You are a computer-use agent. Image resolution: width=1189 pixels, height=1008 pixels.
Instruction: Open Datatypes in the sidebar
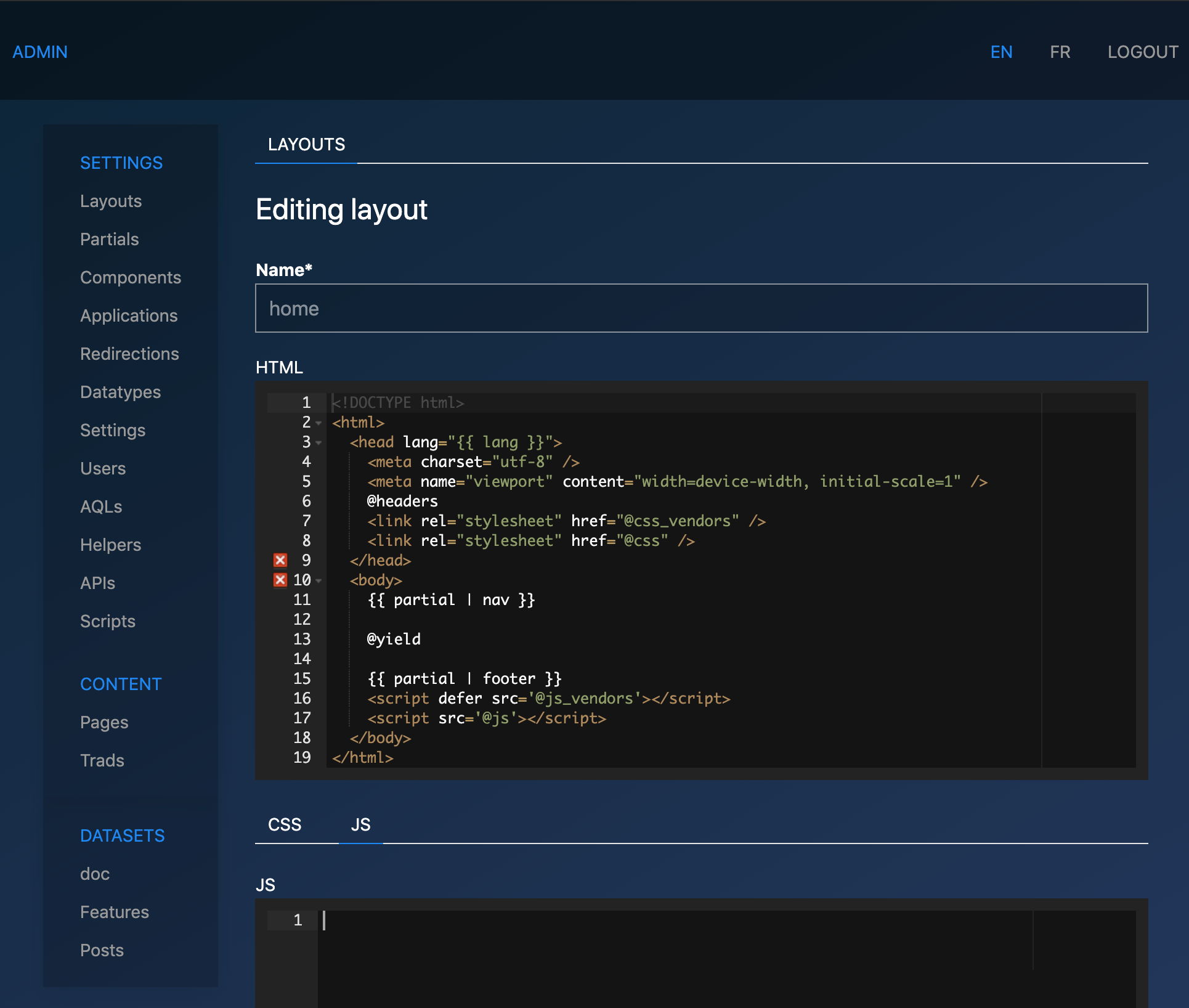tap(120, 392)
